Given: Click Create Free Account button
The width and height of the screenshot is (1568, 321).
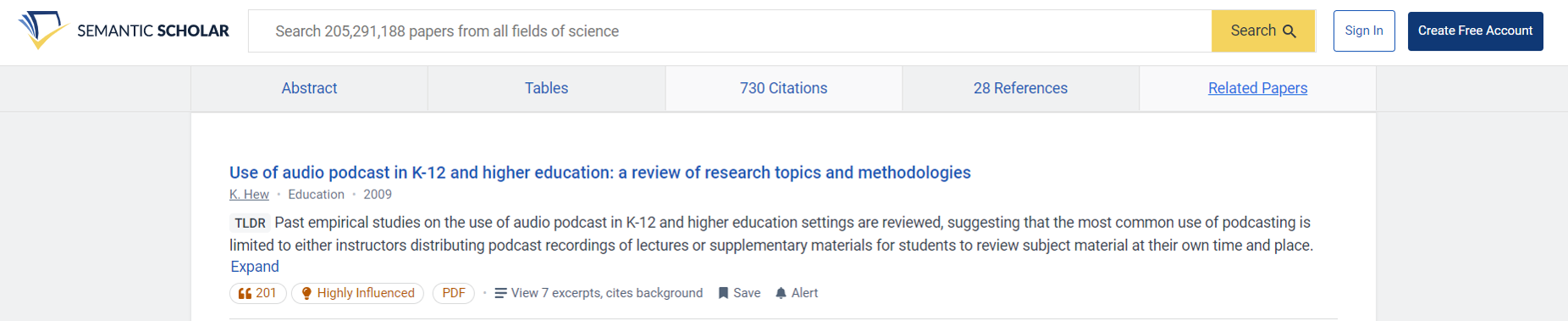Looking at the screenshot, I should pyautogui.click(x=1475, y=31).
